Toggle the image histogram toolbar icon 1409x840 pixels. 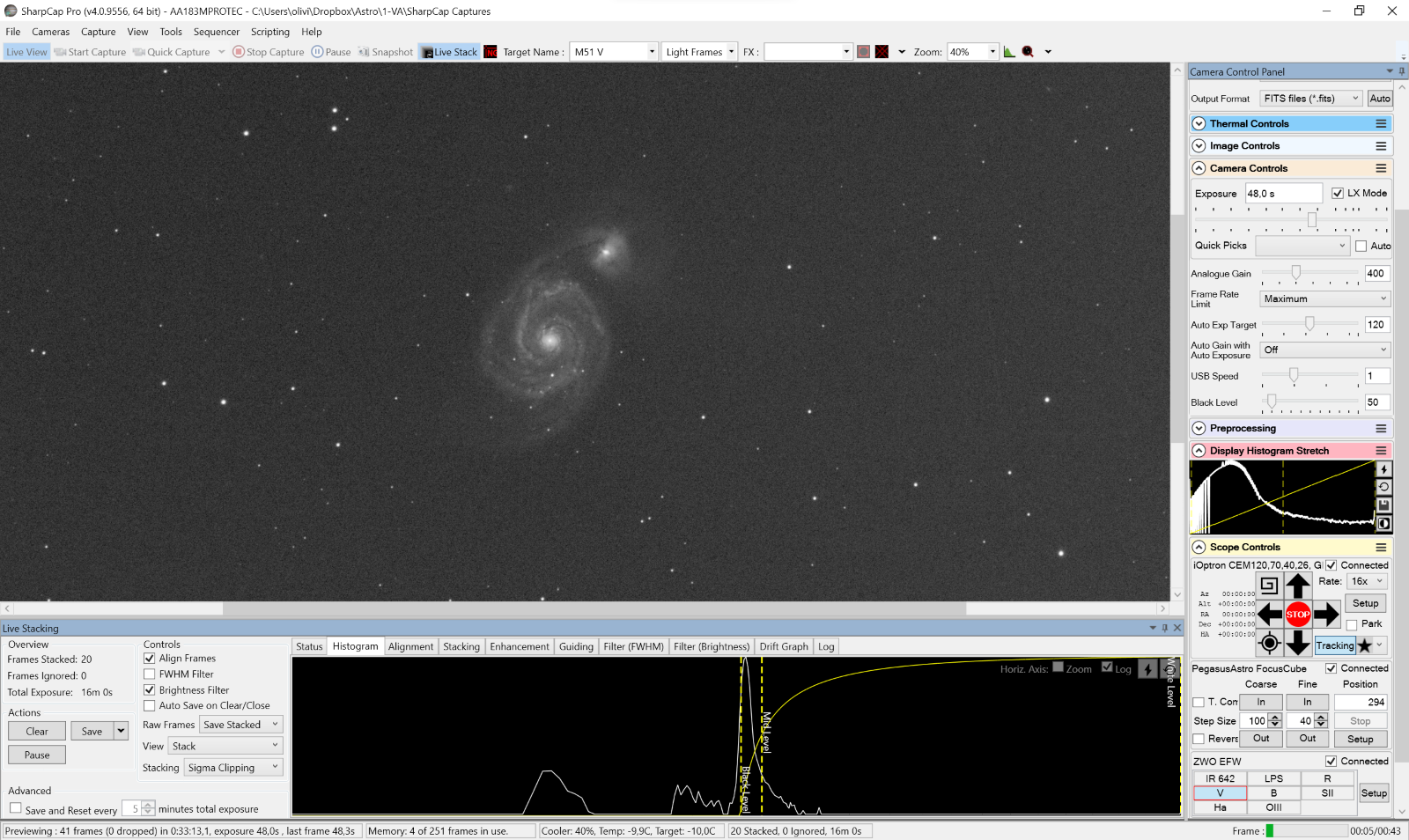click(1009, 52)
